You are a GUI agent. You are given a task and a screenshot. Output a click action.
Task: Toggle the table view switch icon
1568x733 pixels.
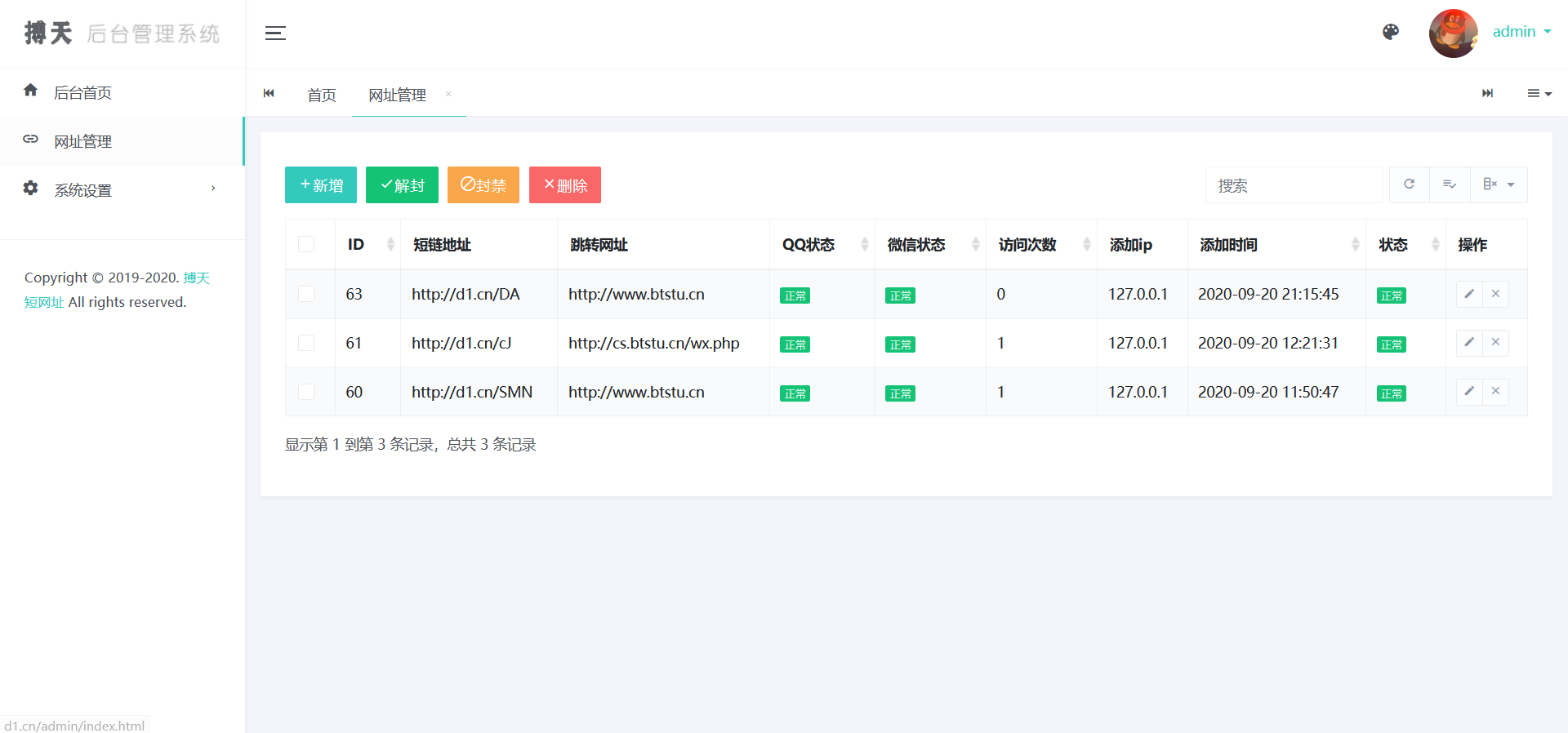click(1450, 184)
